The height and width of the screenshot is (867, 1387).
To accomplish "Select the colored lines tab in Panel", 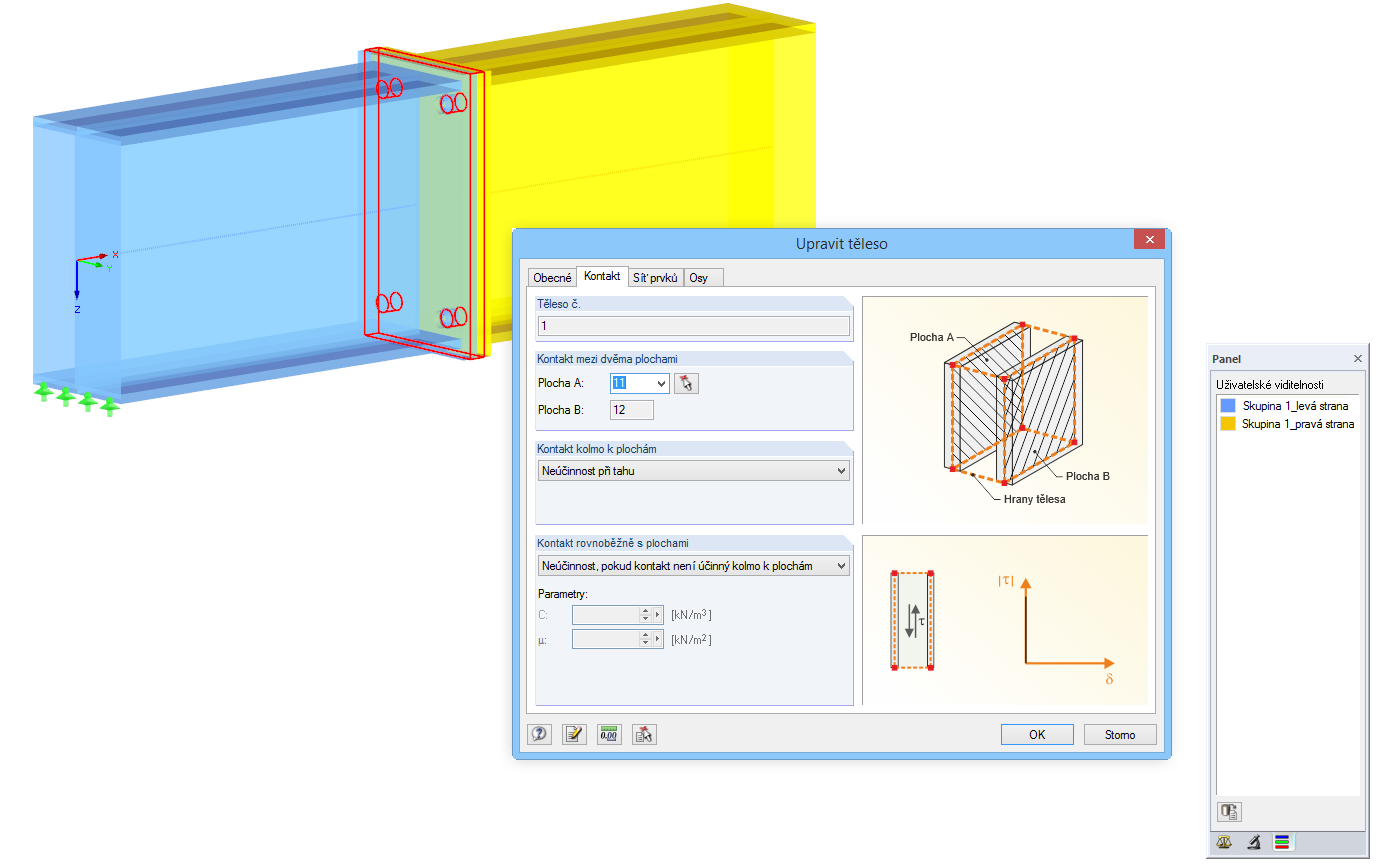I will [x=1283, y=843].
